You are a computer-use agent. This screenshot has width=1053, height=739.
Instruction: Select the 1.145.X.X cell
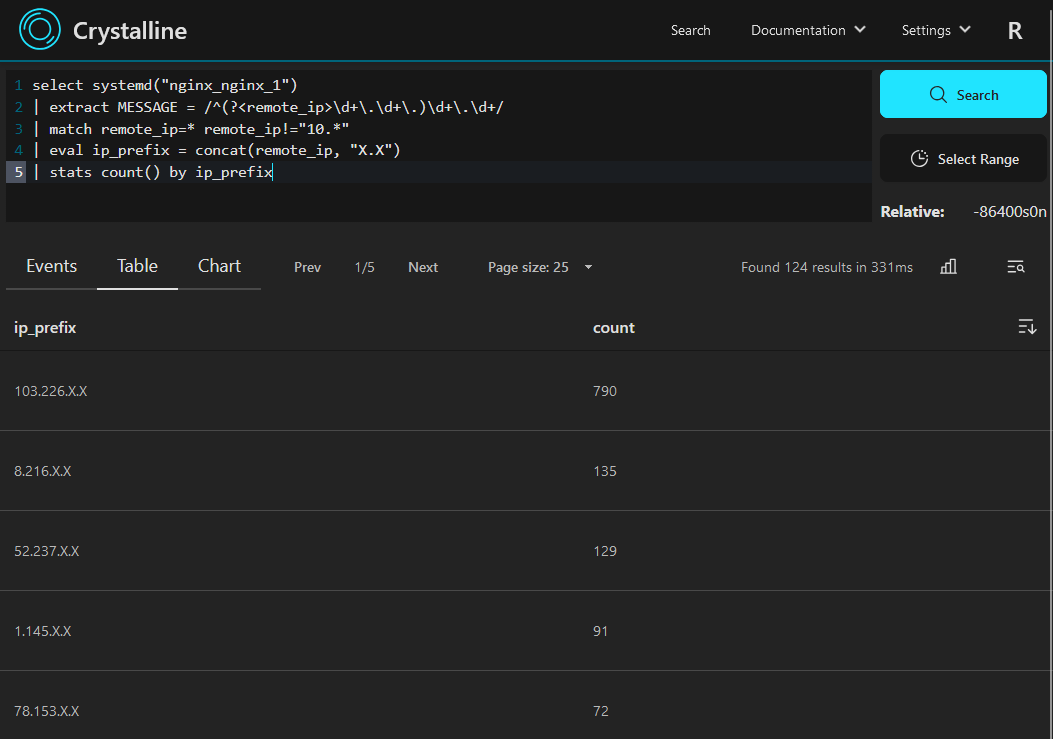click(x=42, y=631)
